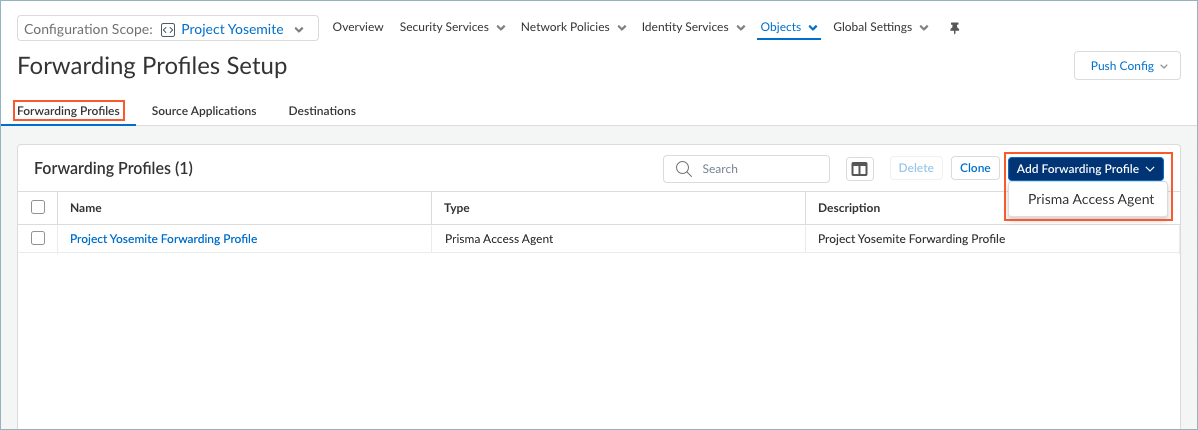
Task: Click the Clone button
Action: click(x=975, y=169)
